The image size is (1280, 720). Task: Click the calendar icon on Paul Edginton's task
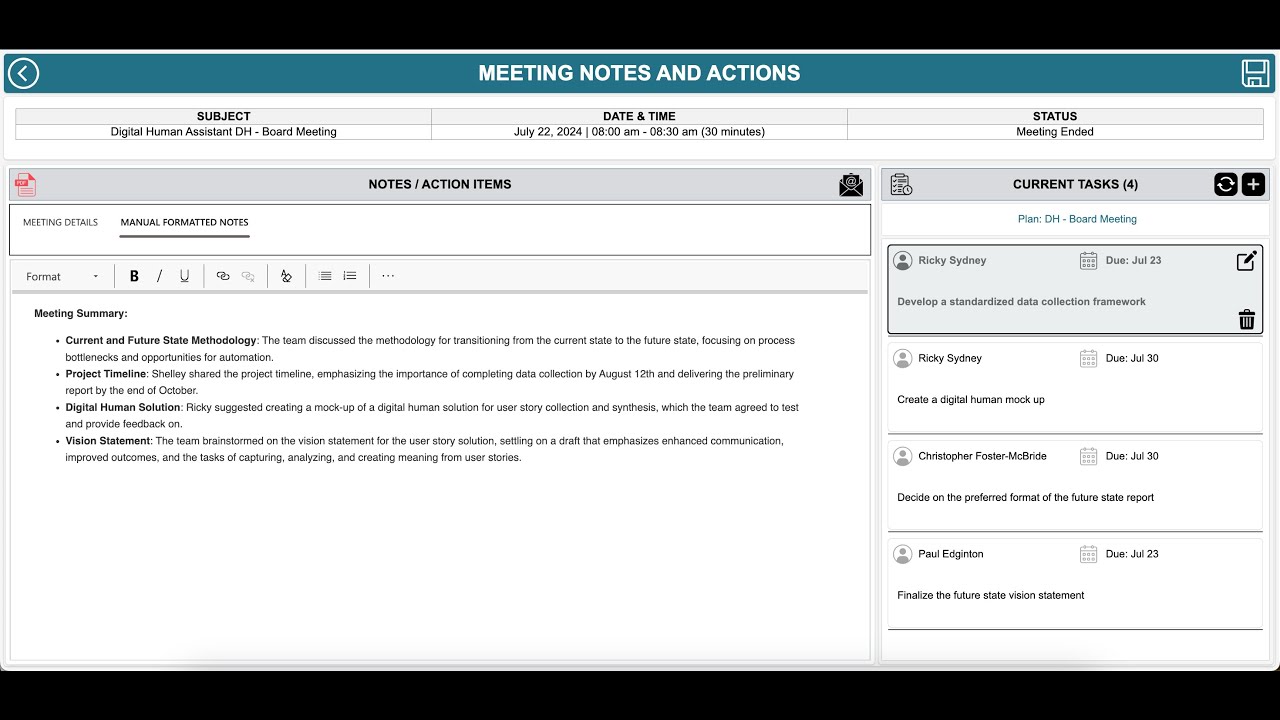pos(1089,554)
